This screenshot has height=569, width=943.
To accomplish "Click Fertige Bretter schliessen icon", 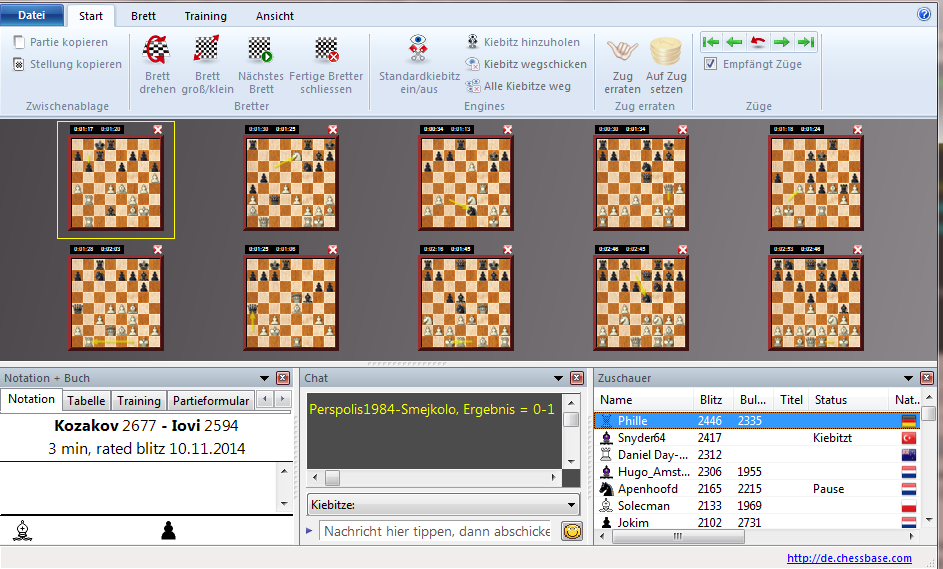I will coord(326,50).
